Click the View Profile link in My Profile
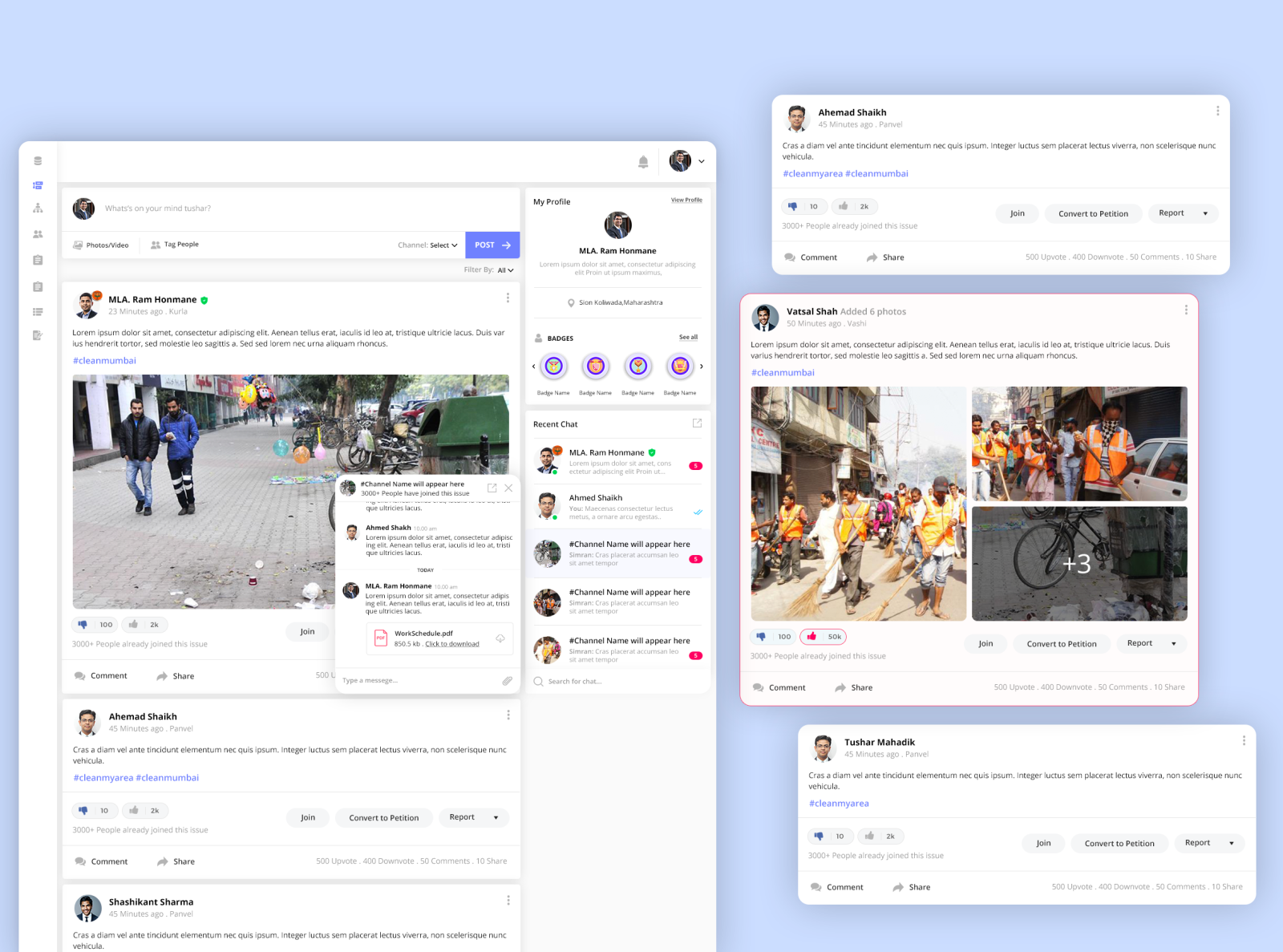 (686, 200)
